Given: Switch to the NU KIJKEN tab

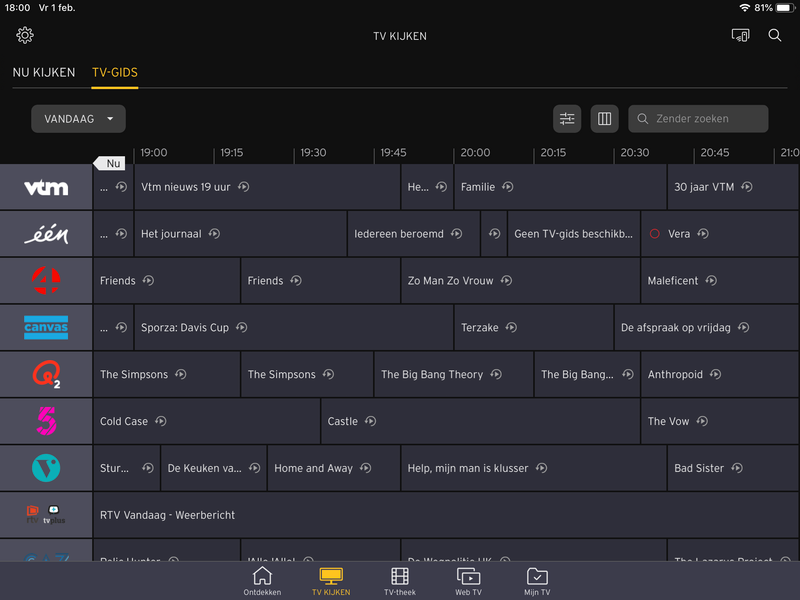Looking at the screenshot, I should (x=44, y=72).
